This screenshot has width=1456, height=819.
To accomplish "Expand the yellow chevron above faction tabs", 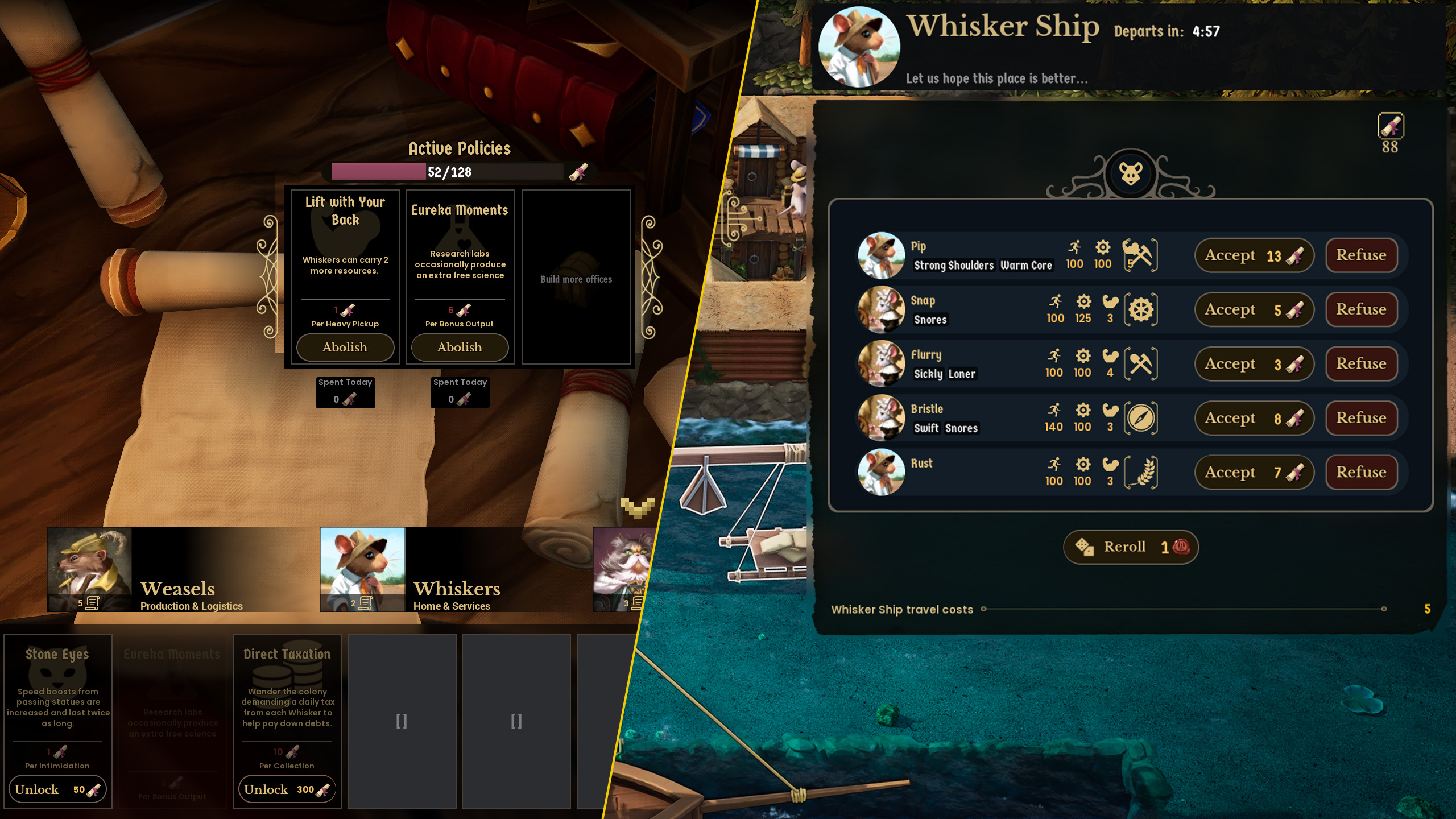I will (x=638, y=507).
